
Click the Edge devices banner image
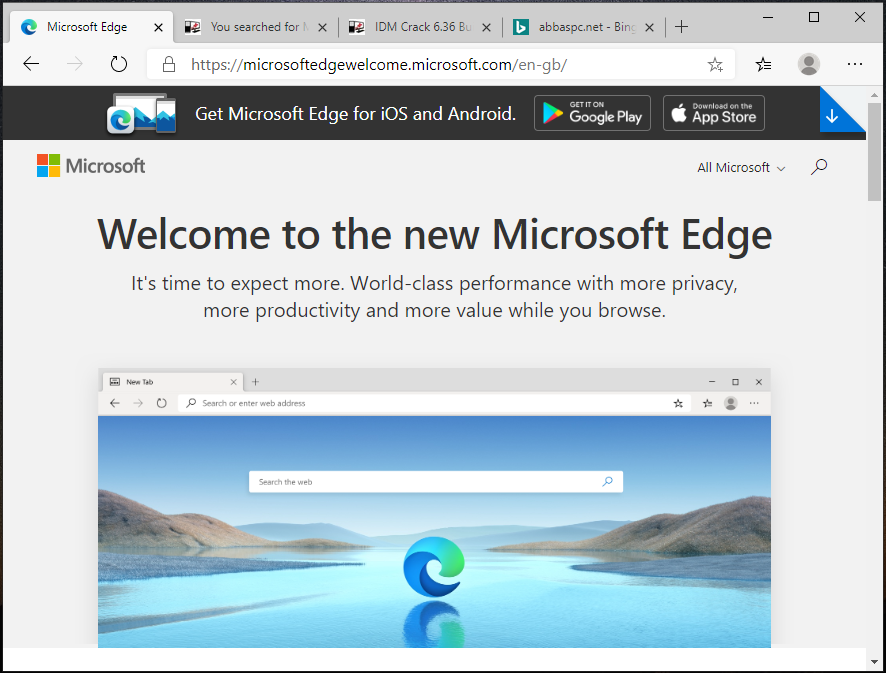pos(141,113)
